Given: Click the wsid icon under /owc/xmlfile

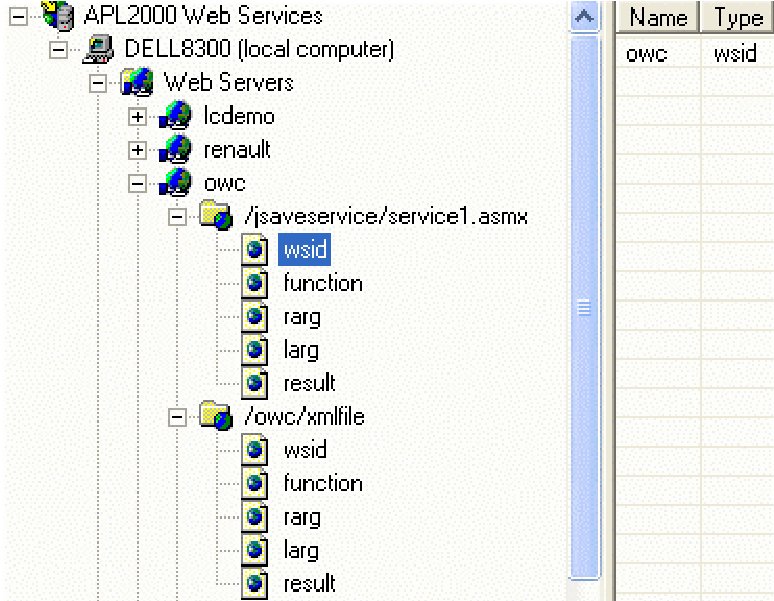Looking at the screenshot, I should [255, 450].
